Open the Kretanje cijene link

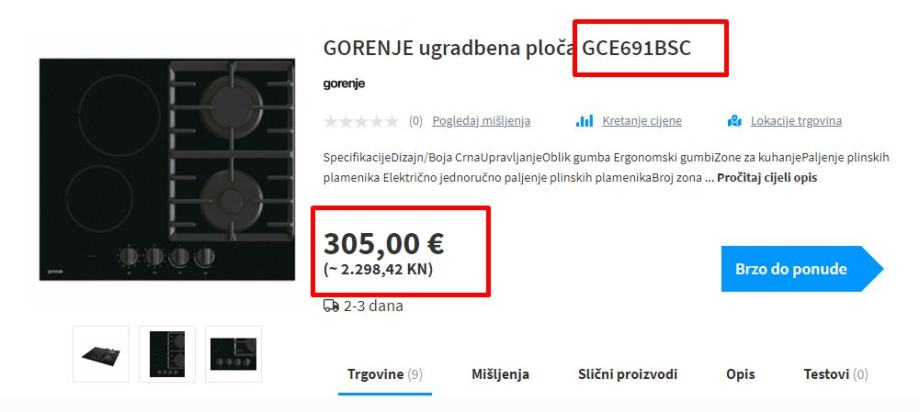tap(642, 121)
